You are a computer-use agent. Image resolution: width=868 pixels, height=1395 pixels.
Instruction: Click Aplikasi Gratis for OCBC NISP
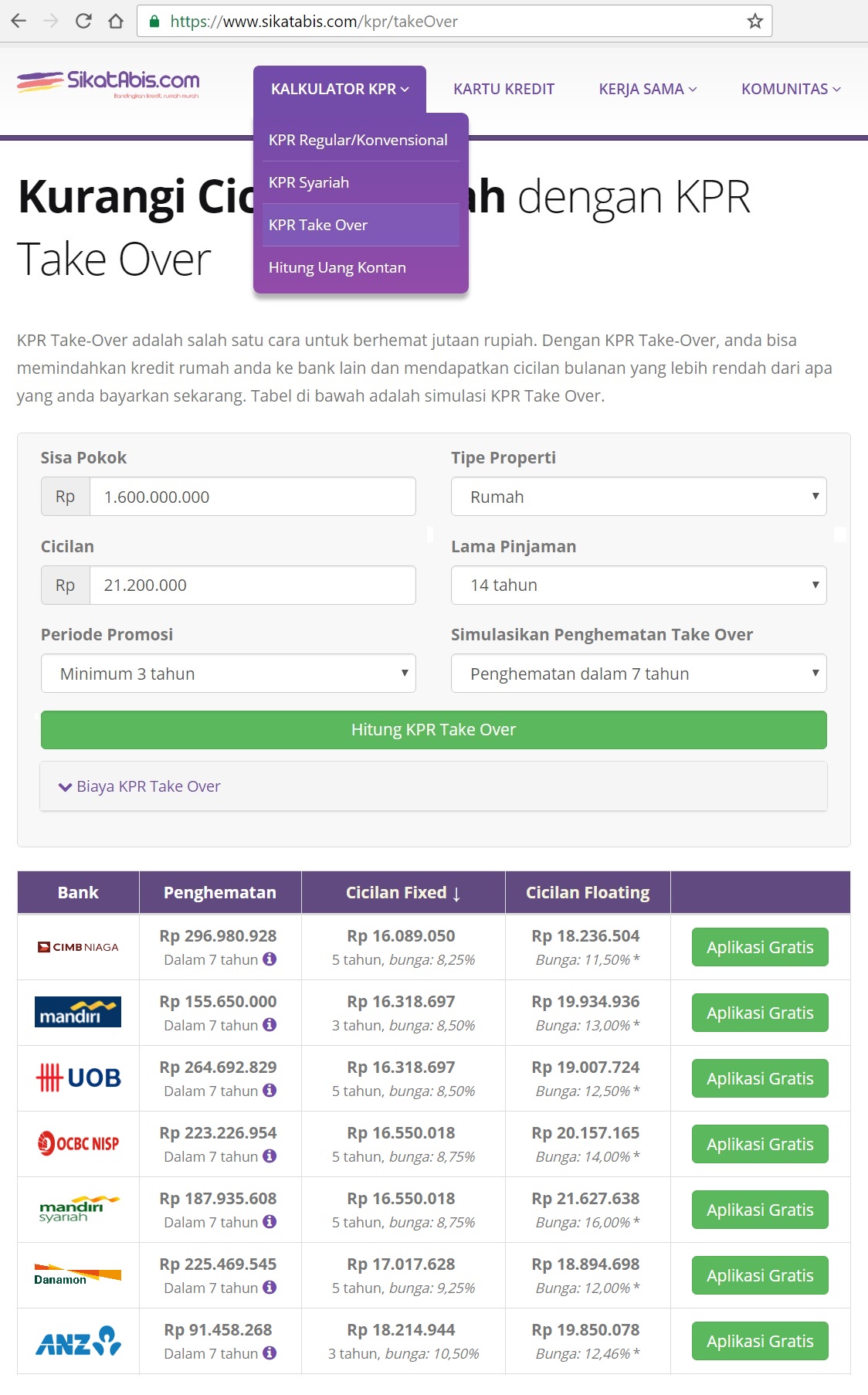pos(760,1144)
